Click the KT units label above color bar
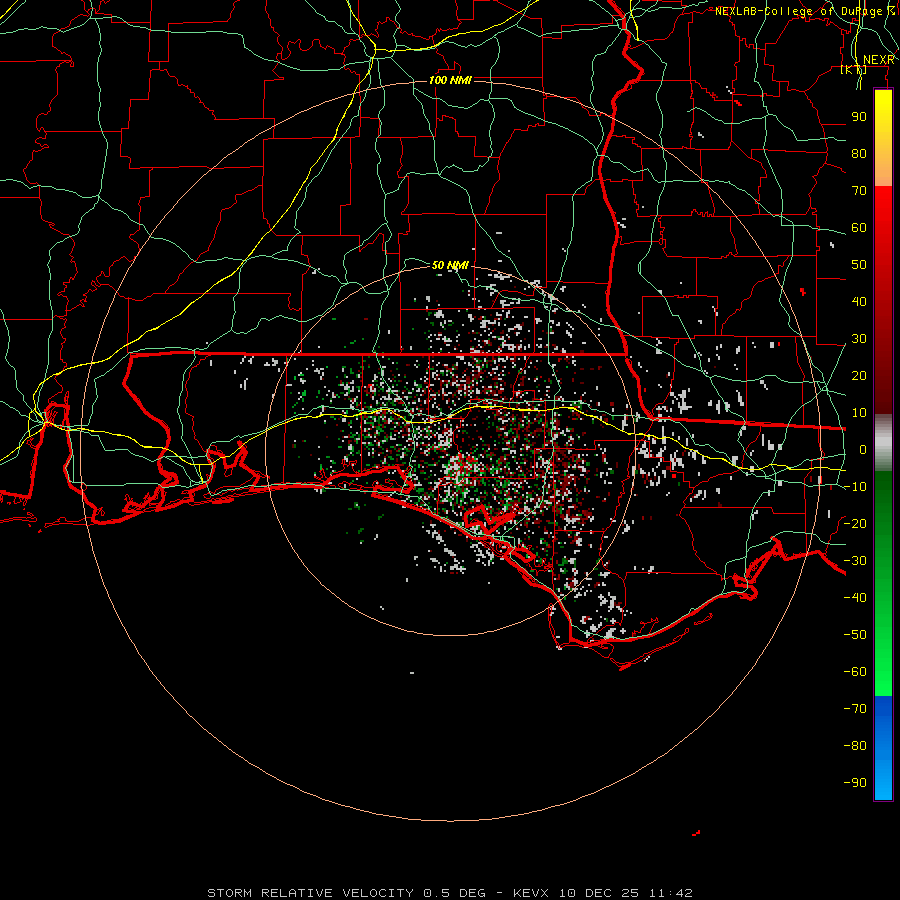 point(854,69)
